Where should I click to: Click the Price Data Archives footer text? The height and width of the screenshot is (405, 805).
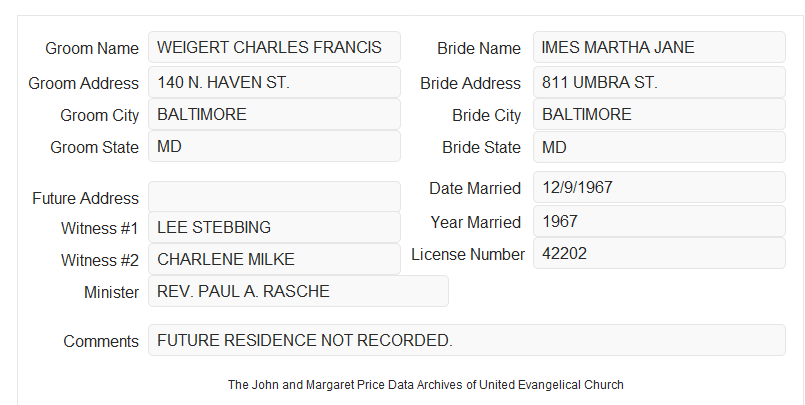coord(426,384)
